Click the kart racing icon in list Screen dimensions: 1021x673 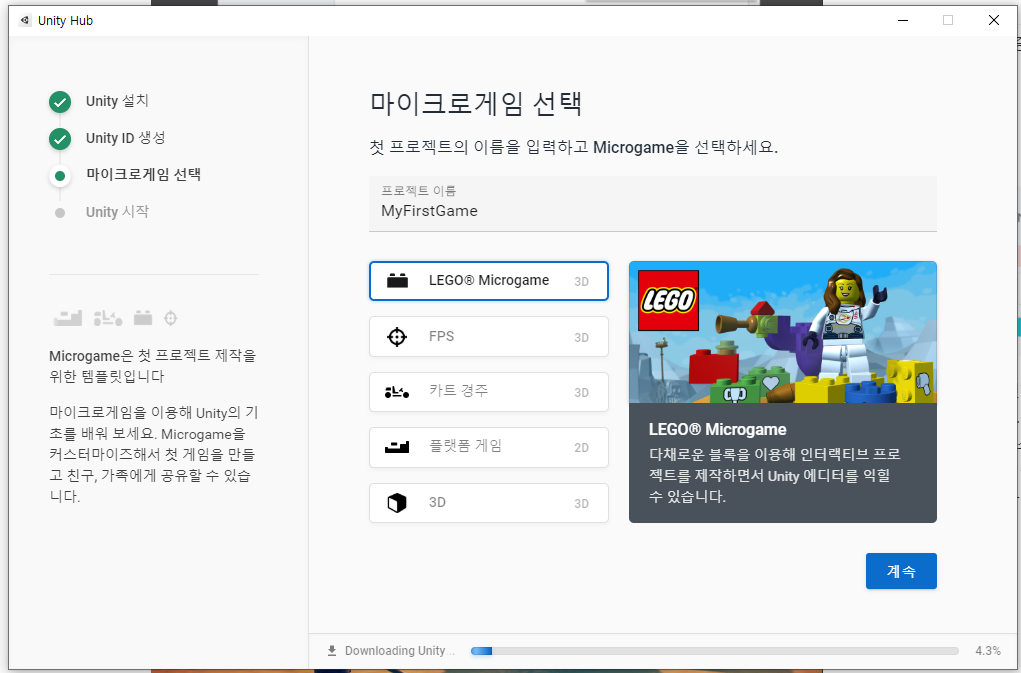[x=397, y=392]
